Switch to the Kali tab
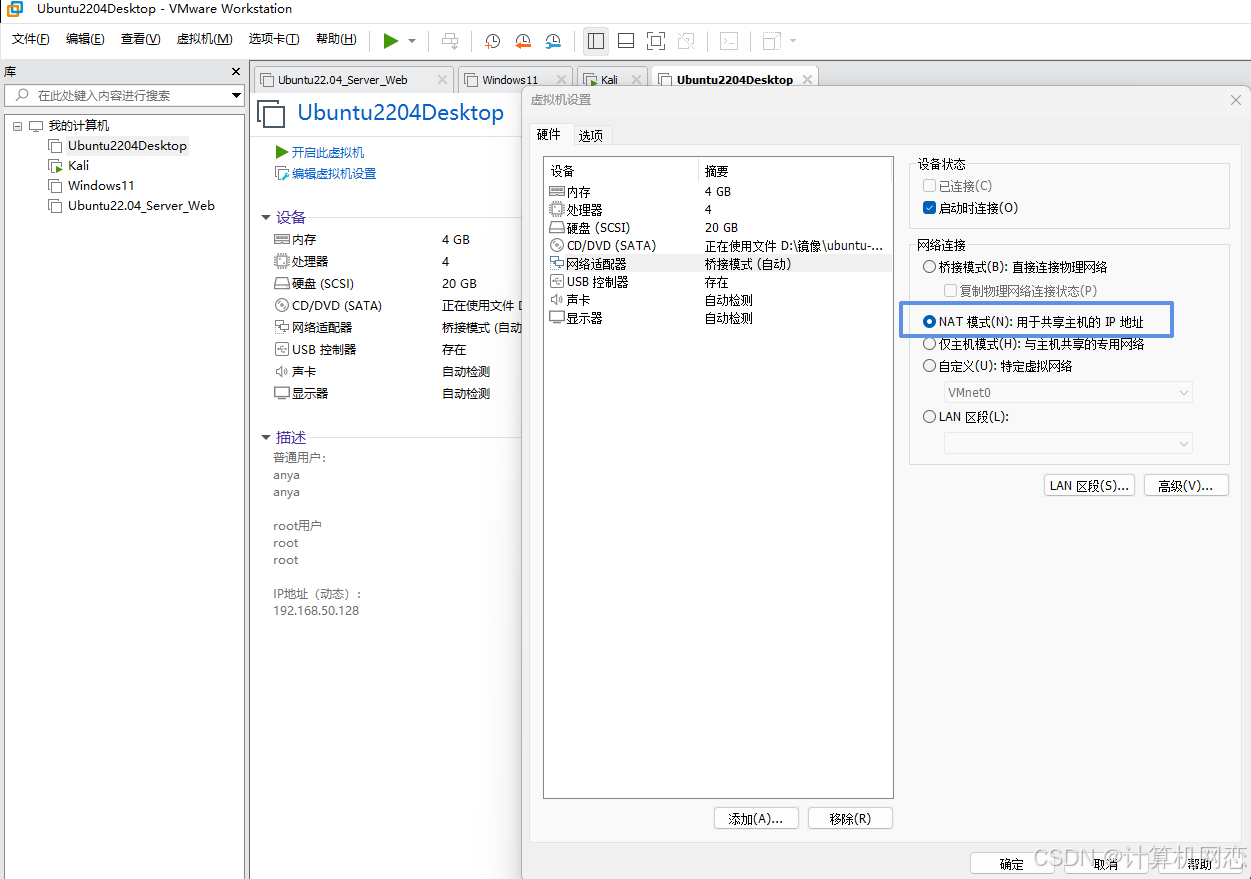This screenshot has height=879, width=1251. (609, 79)
